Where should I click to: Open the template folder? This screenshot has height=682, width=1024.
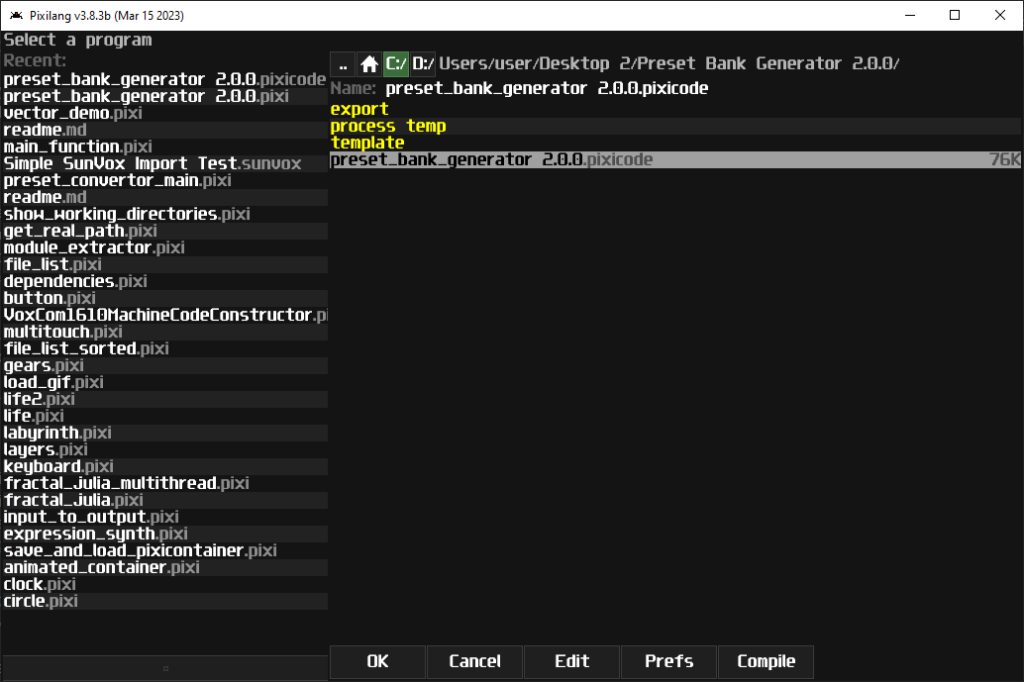[x=367, y=143]
